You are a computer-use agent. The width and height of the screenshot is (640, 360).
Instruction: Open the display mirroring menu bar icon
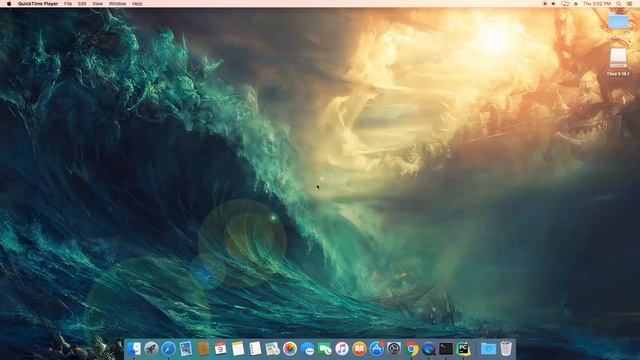tap(565, 4)
